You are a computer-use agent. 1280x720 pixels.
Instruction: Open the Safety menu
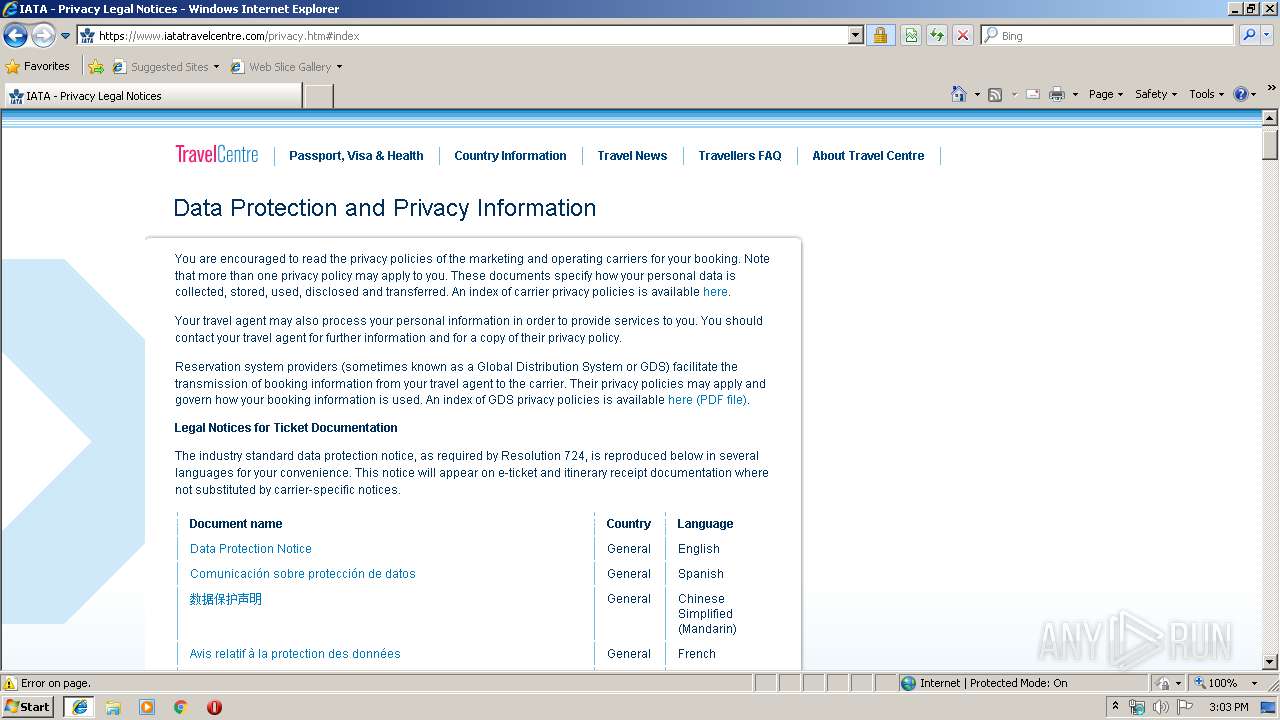pyautogui.click(x=1155, y=94)
